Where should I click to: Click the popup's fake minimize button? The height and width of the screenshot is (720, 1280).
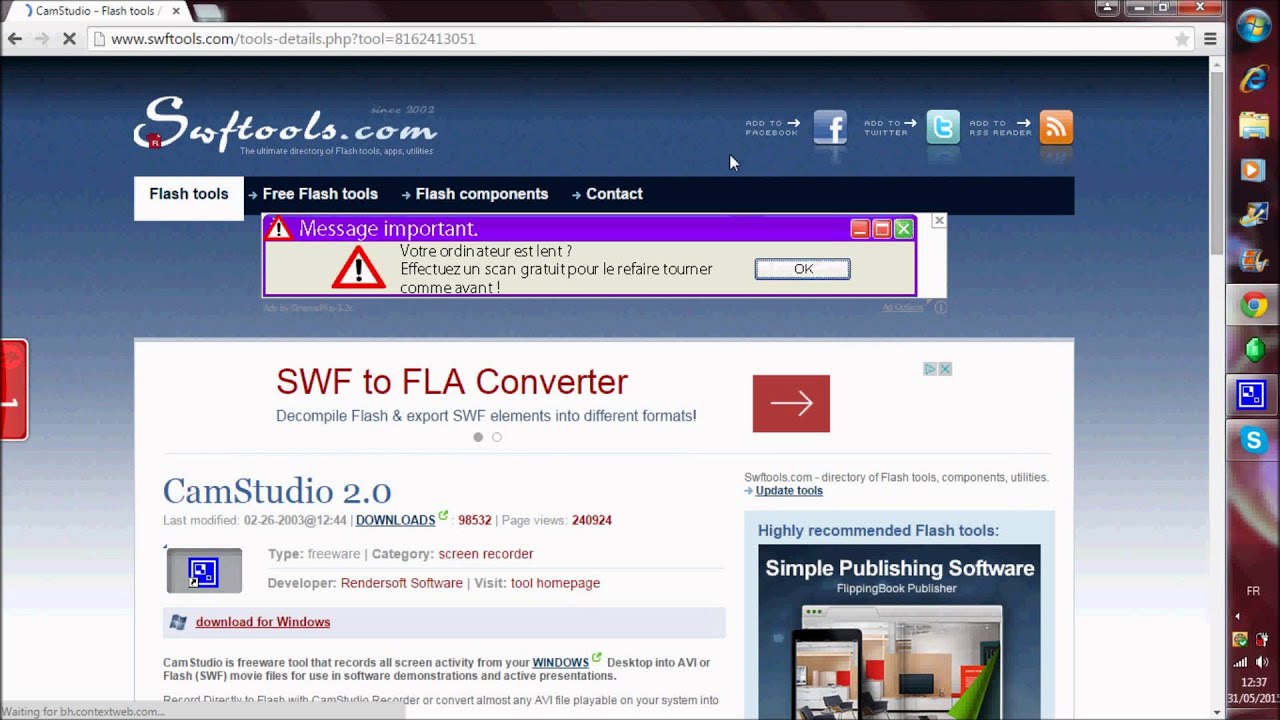pos(859,229)
